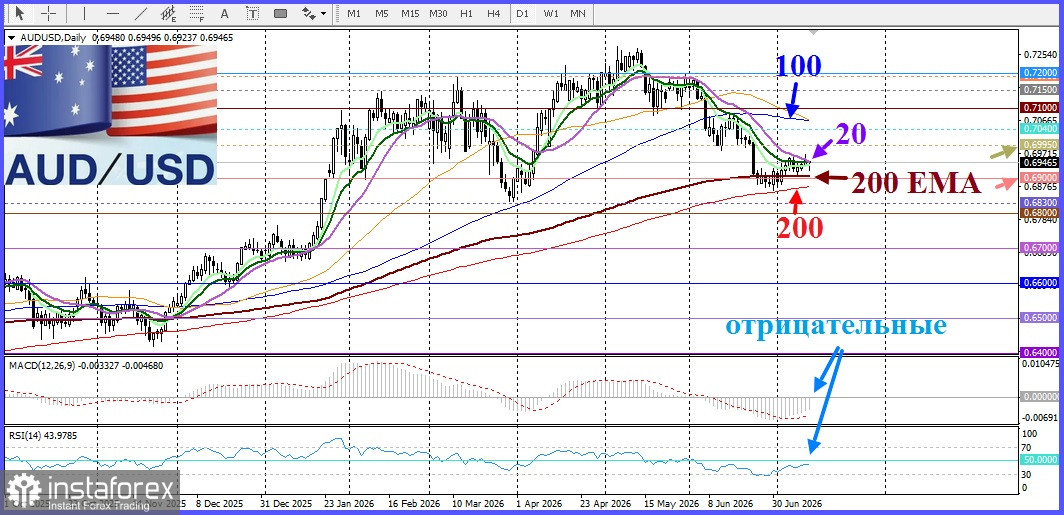1064x515 pixels.
Task: Click the 0.65000 price level label
Action: [x=1040, y=318]
